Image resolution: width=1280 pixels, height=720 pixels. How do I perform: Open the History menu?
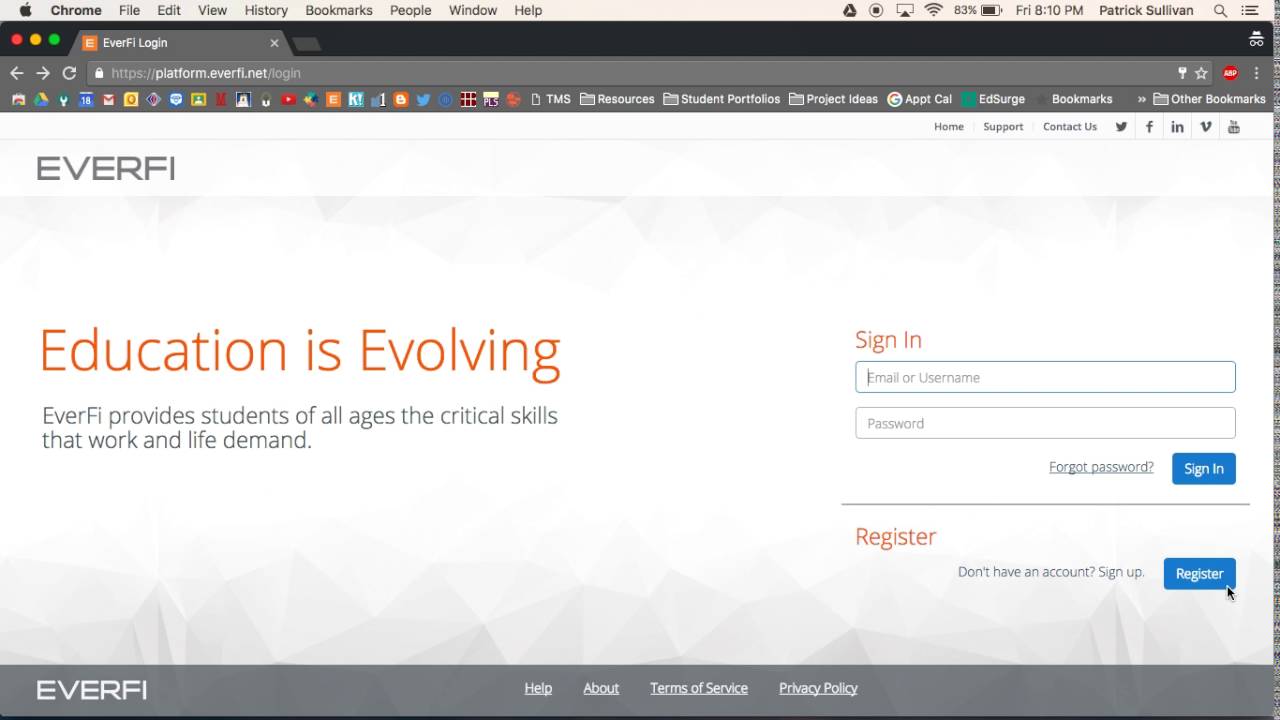tap(266, 10)
